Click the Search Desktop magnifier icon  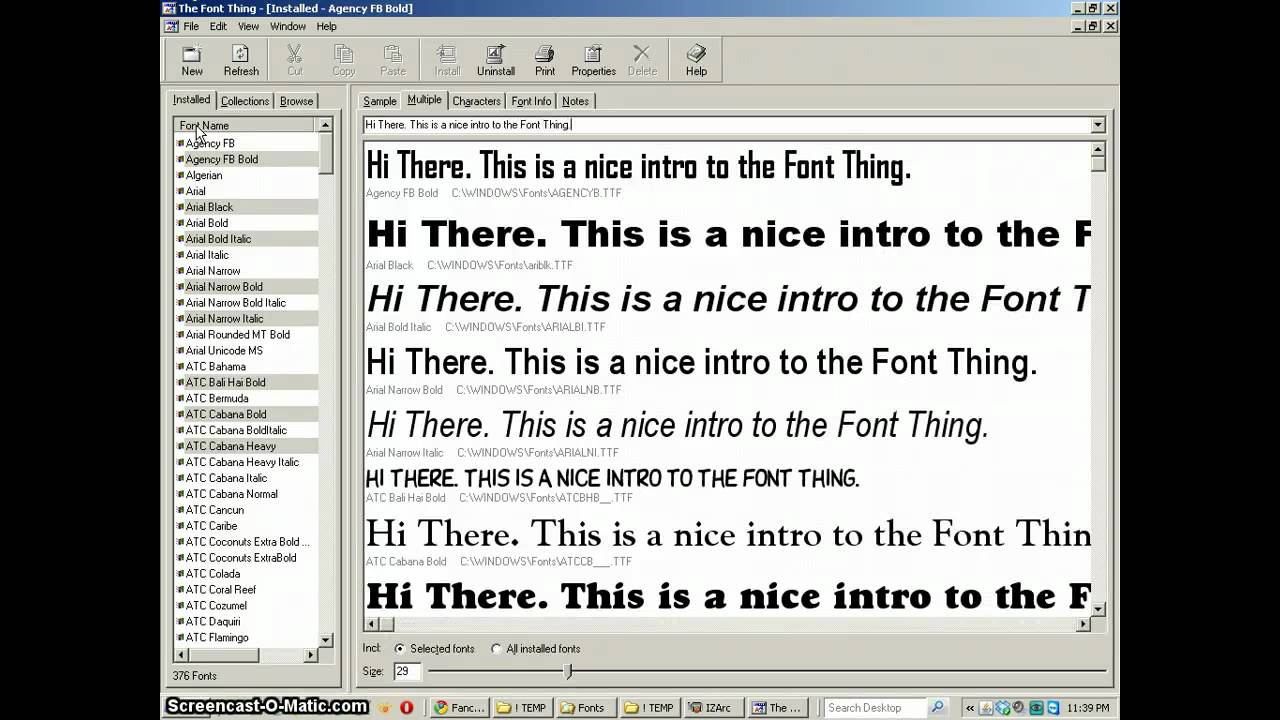click(937, 707)
